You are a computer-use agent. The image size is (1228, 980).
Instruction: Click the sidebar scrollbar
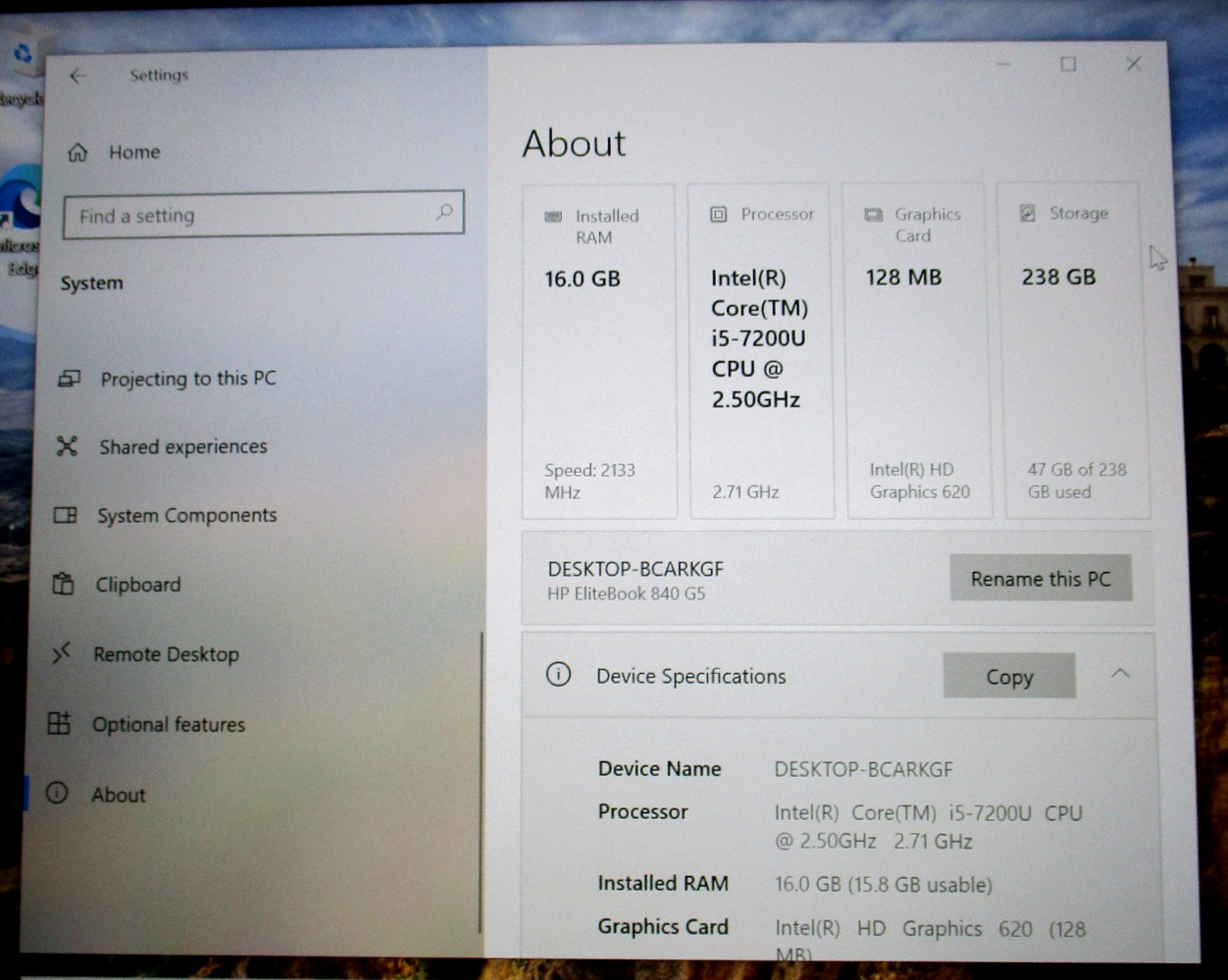(481, 783)
